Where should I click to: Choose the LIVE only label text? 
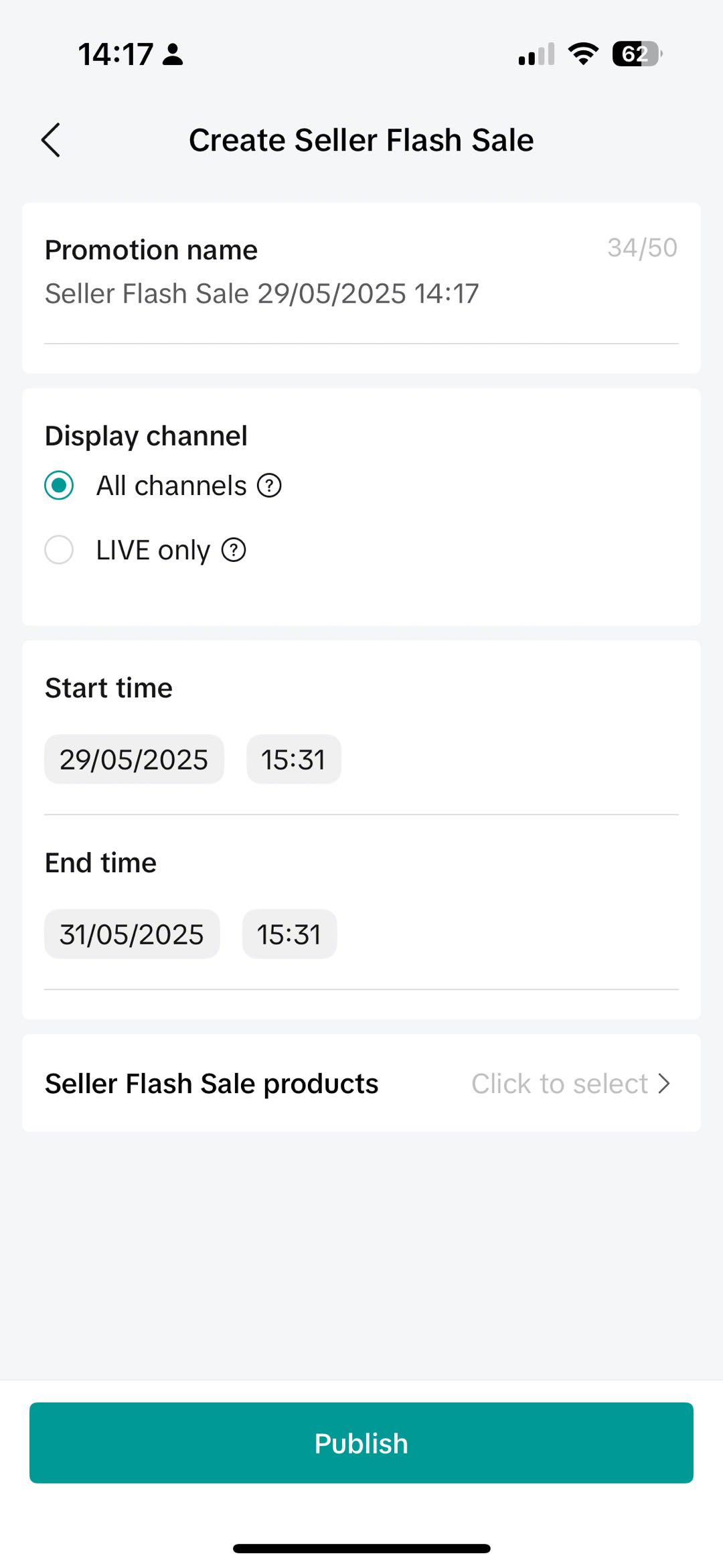[x=153, y=551]
